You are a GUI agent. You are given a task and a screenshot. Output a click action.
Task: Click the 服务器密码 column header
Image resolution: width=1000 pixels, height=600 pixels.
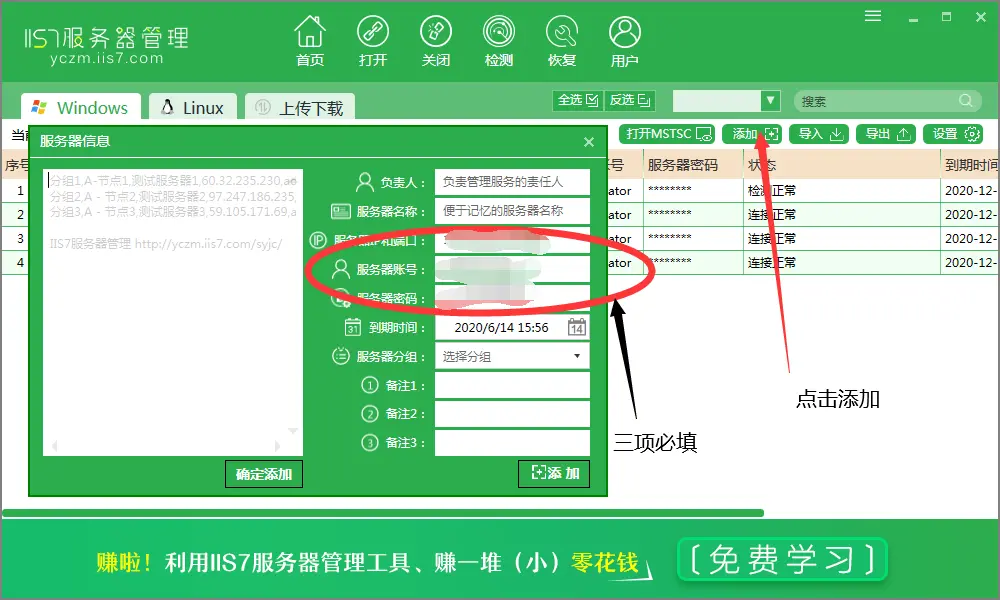[x=693, y=165]
